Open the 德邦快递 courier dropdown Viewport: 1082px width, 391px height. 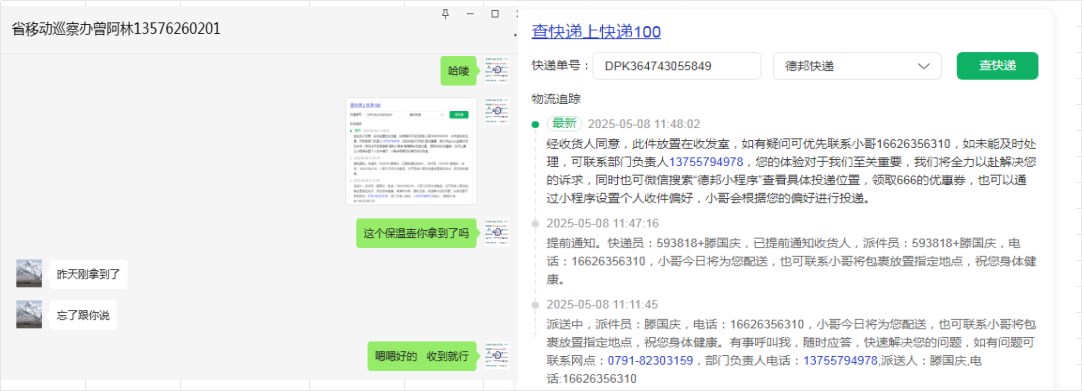pyautogui.click(x=857, y=66)
